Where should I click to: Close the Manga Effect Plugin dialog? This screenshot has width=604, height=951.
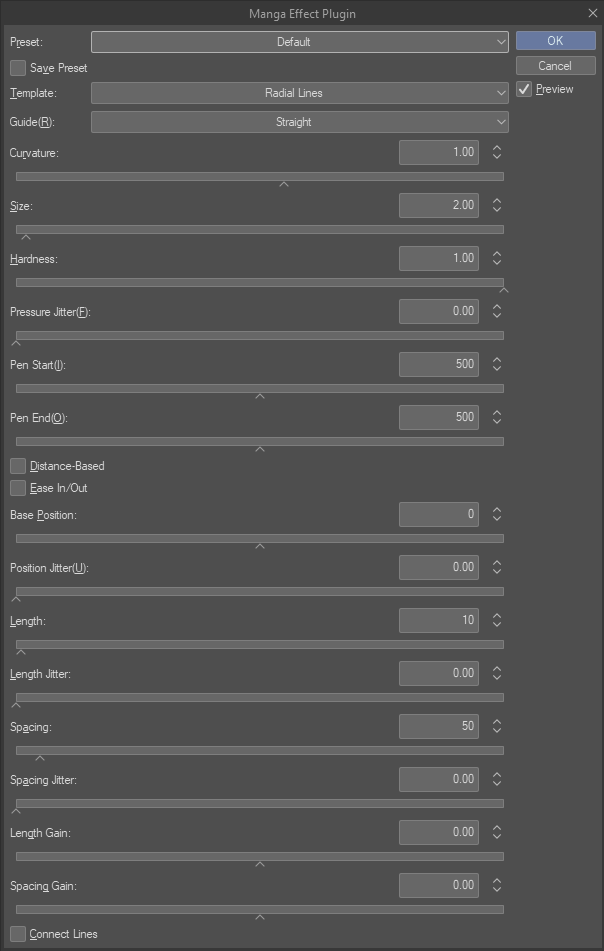(x=591, y=14)
